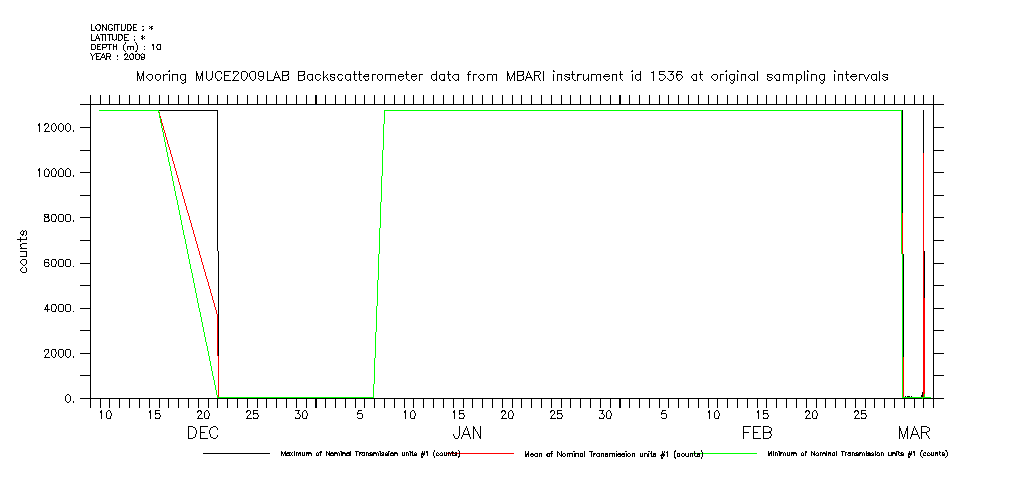Click the YEAR : 2009 header text
1009x504 pixels.
coord(118,57)
